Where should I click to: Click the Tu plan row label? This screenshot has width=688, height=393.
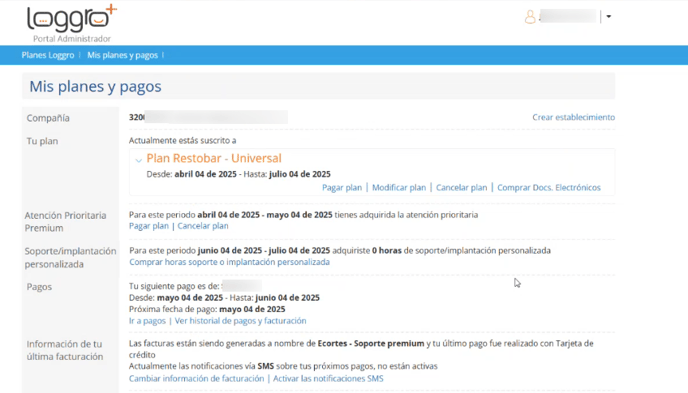(x=42, y=141)
